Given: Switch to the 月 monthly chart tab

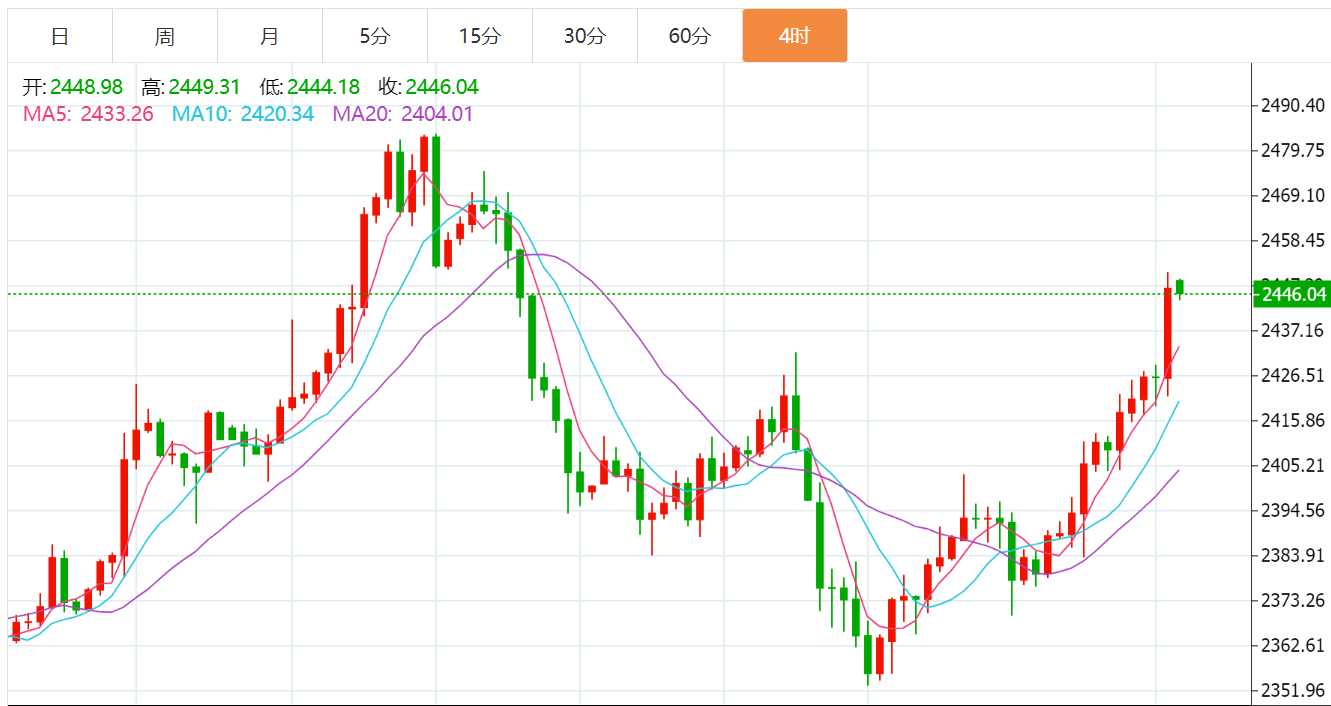Looking at the screenshot, I should click(x=270, y=36).
